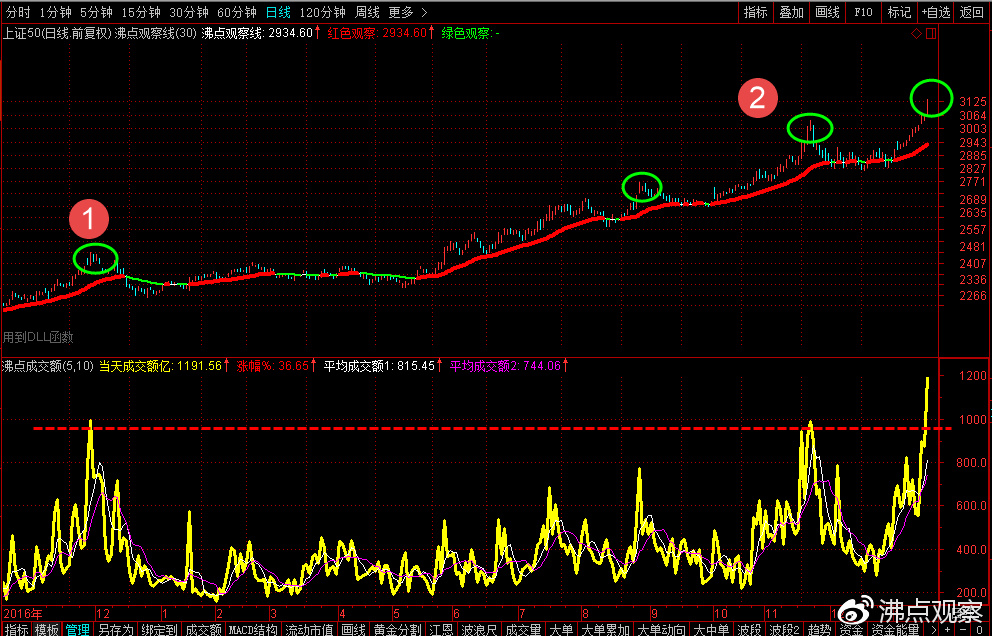992x636 pixels.
Task: Open the F10 company info button
Action: pos(864,12)
